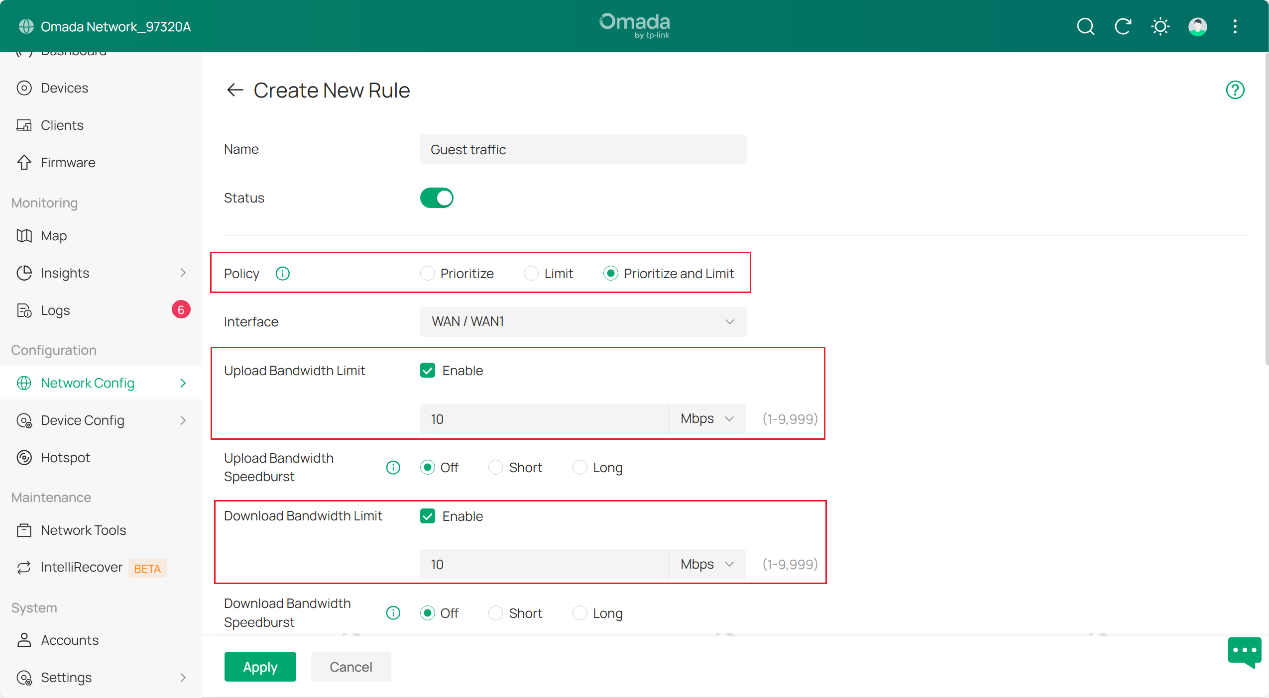
Task: Click the Apply button
Action: 260,667
